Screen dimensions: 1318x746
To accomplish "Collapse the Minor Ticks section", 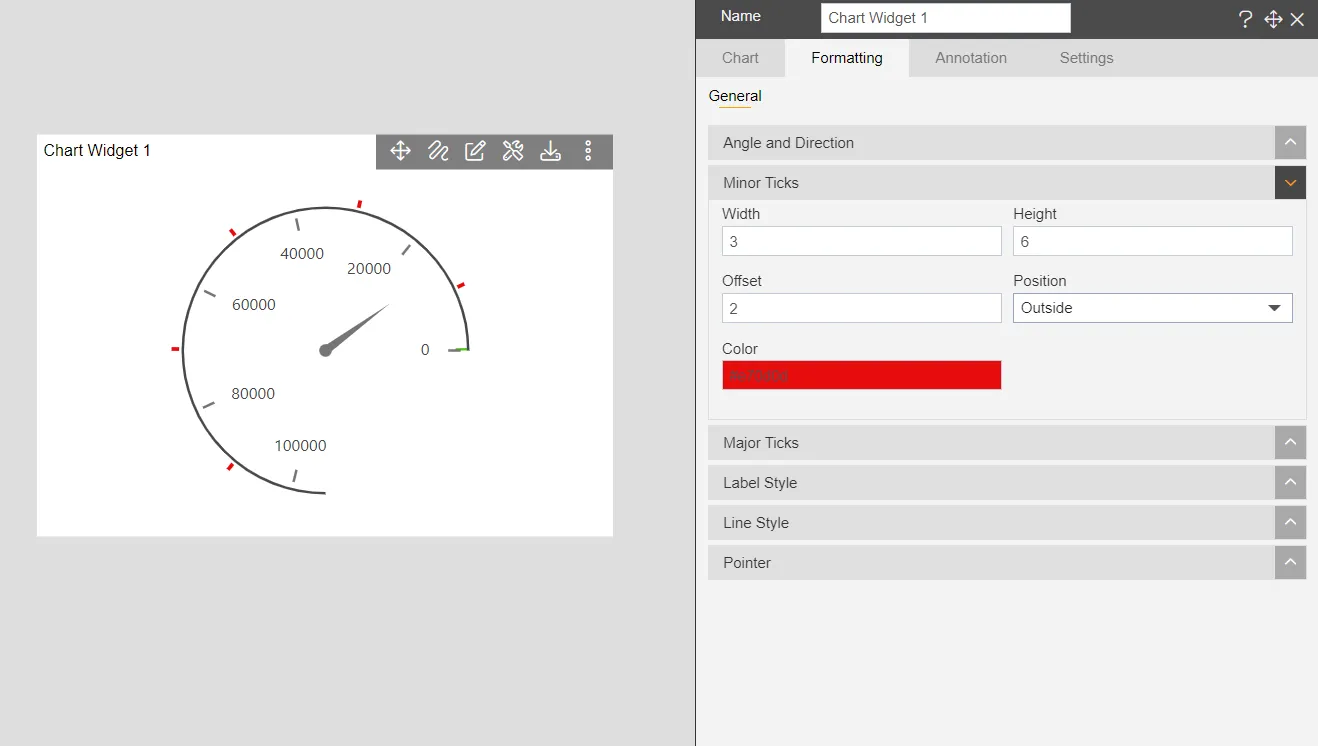I will pos(1290,182).
